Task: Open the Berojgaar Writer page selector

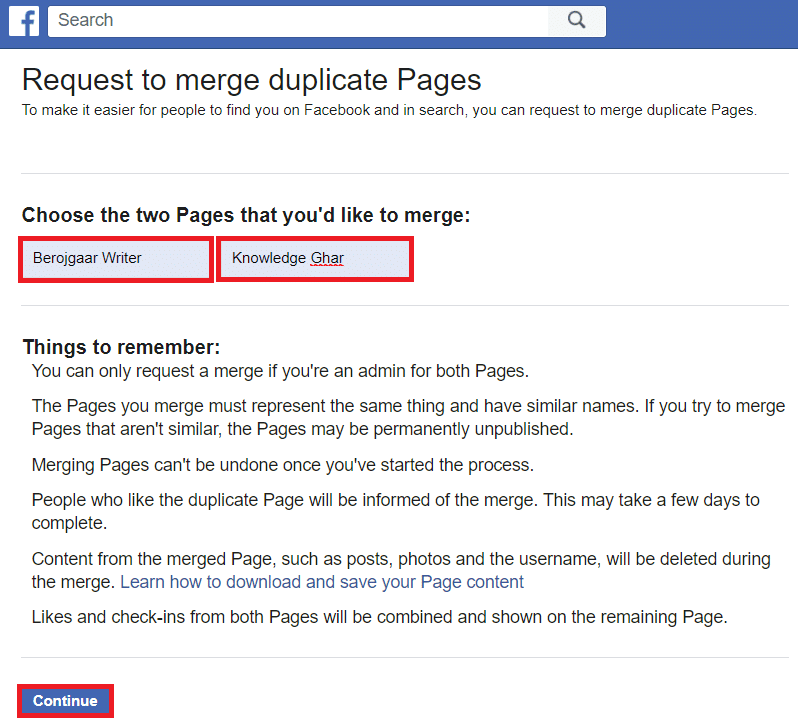Action: click(116, 259)
